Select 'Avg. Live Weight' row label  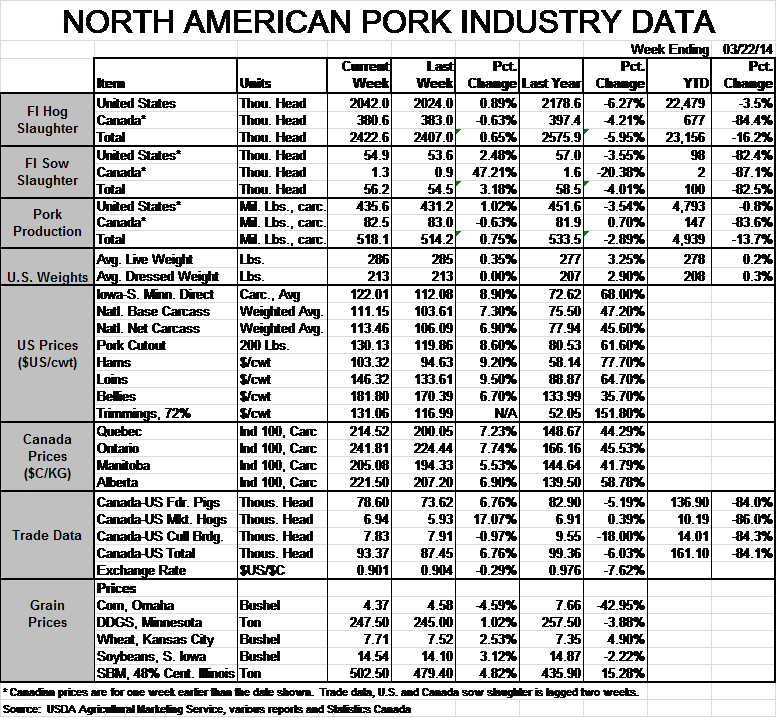144,260
